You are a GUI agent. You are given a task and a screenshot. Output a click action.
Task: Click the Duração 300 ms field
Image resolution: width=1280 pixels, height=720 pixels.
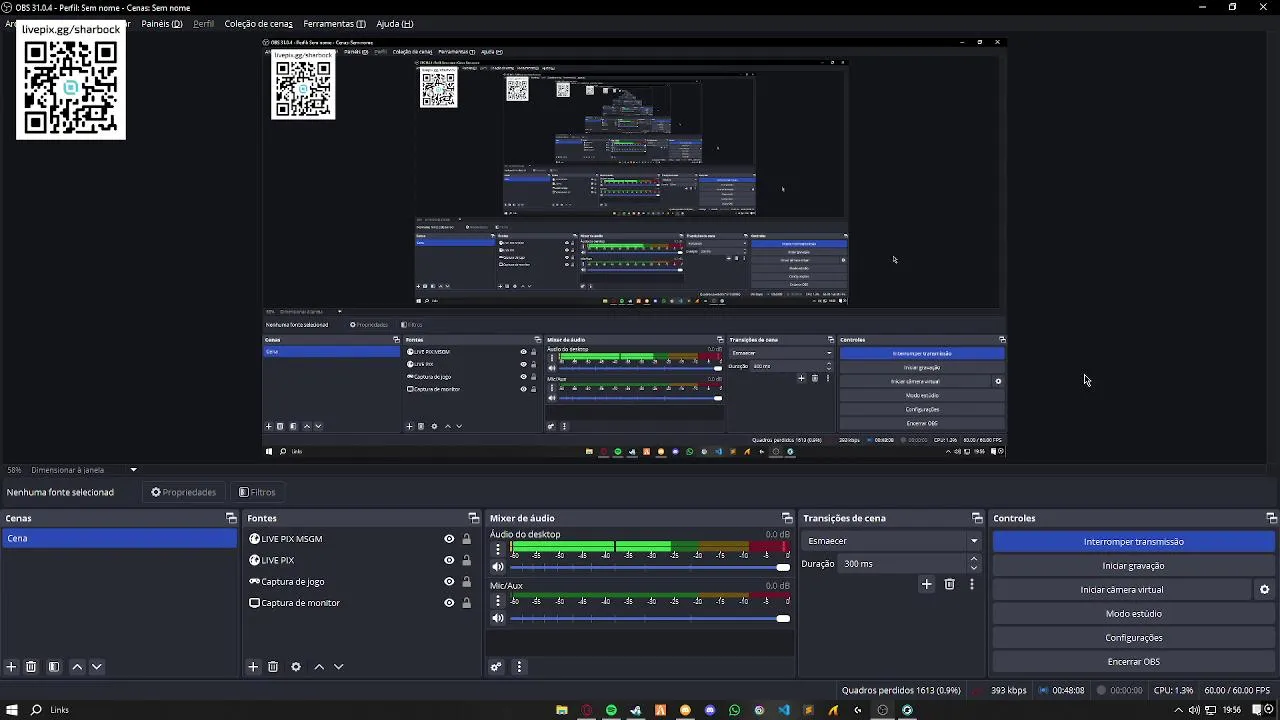903,564
